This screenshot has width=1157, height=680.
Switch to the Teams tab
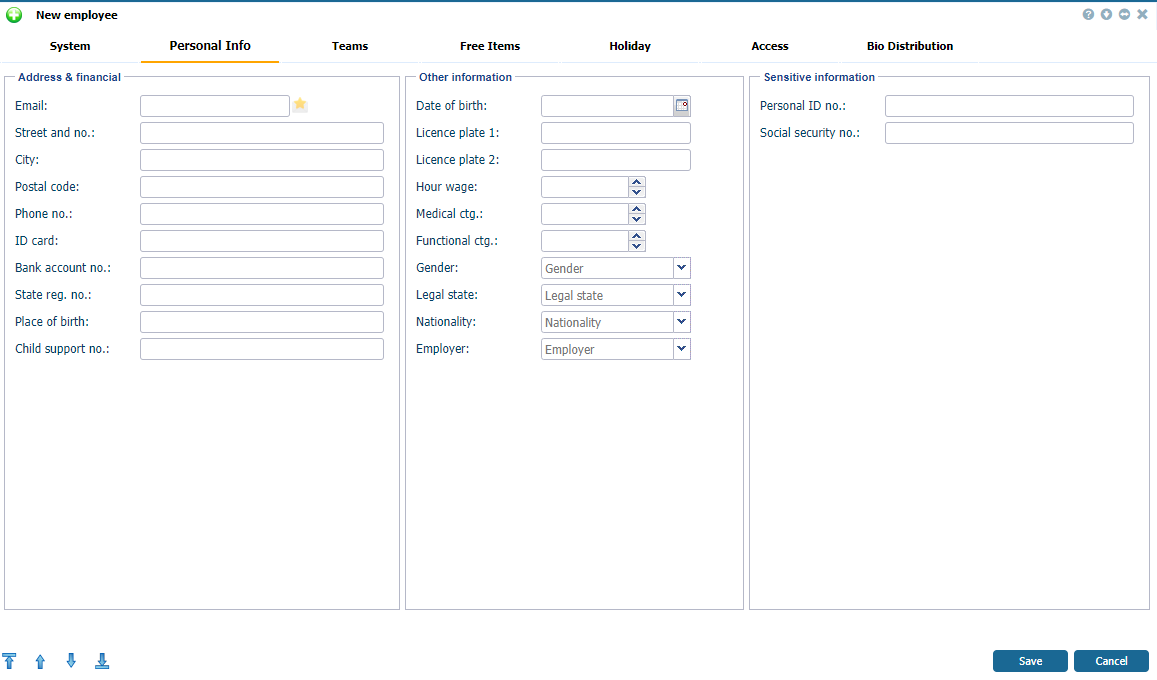coord(349,46)
